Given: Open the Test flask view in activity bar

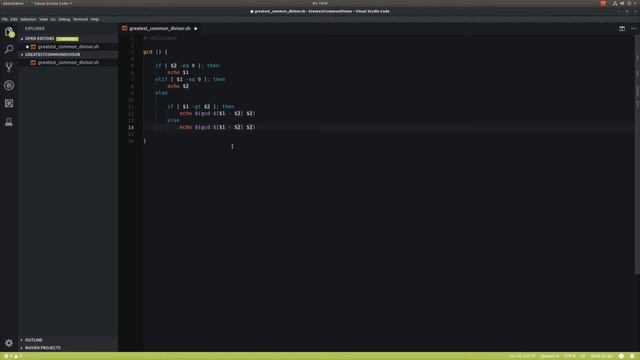Looking at the screenshot, I should (9, 122).
